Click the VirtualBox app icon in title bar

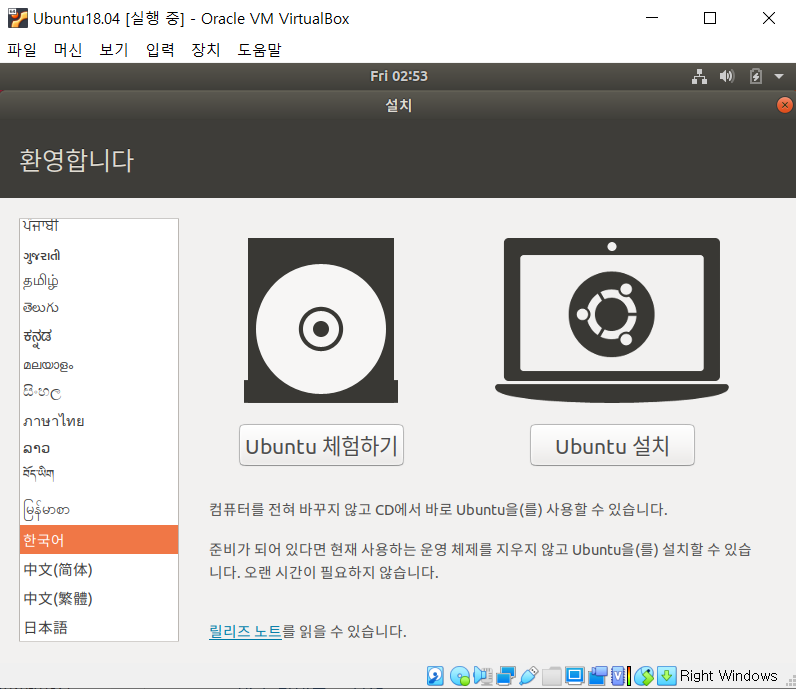tap(17, 18)
